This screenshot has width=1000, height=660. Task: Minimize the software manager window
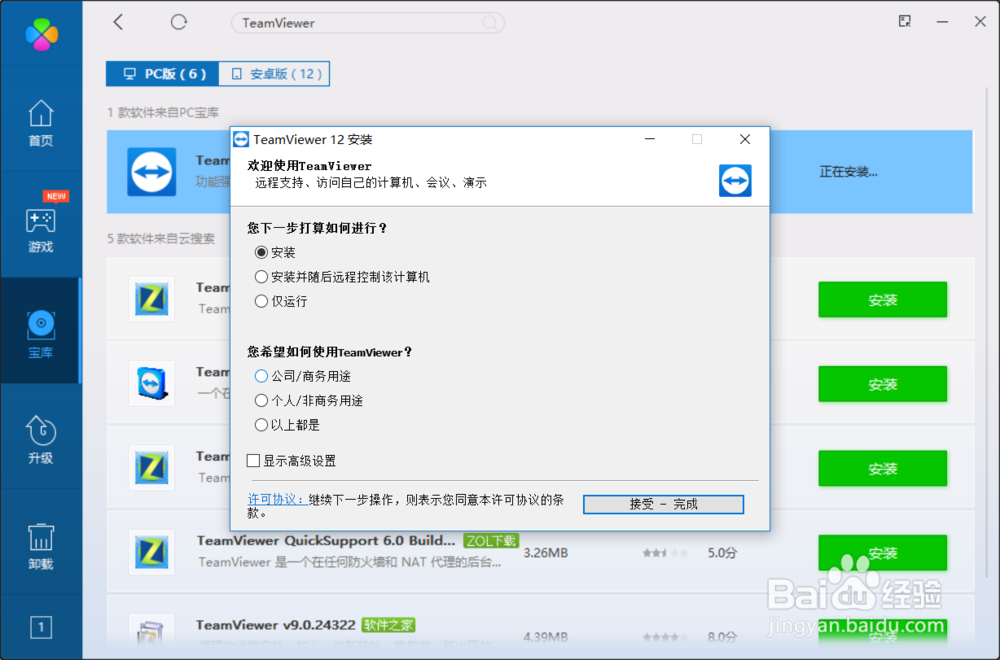point(942,22)
